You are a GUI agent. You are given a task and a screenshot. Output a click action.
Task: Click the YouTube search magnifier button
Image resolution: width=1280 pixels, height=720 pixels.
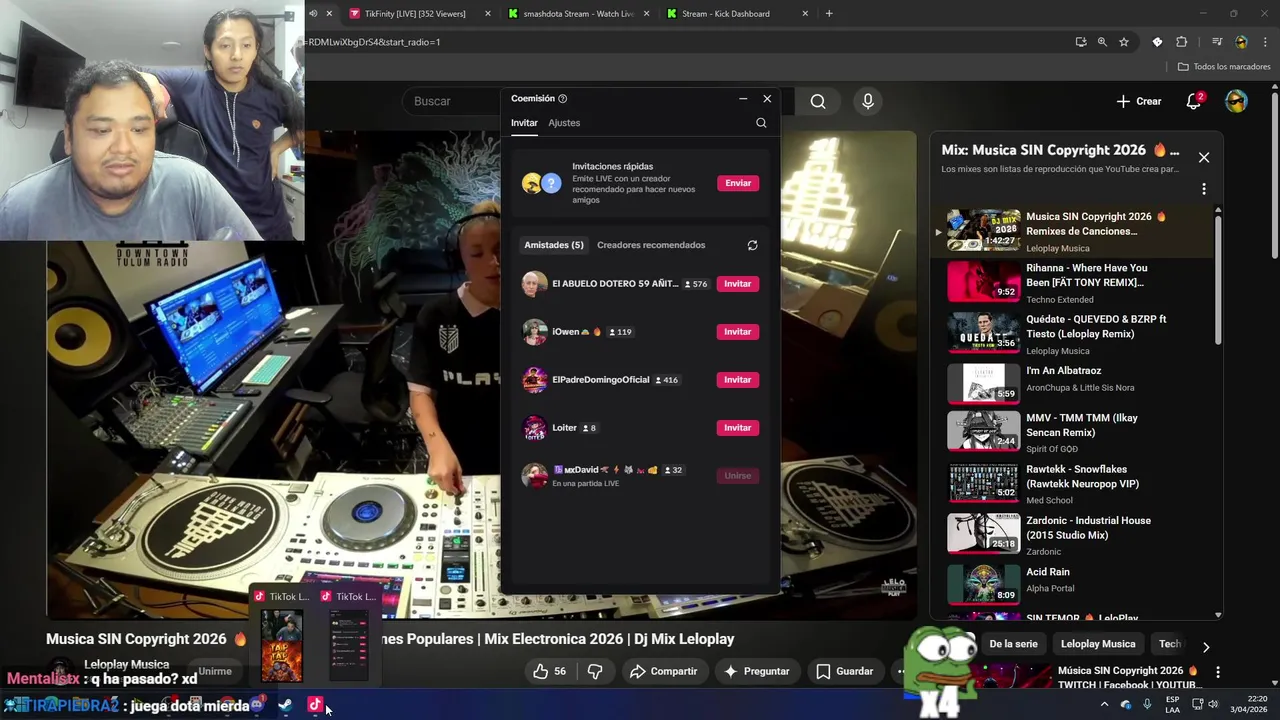click(818, 101)
